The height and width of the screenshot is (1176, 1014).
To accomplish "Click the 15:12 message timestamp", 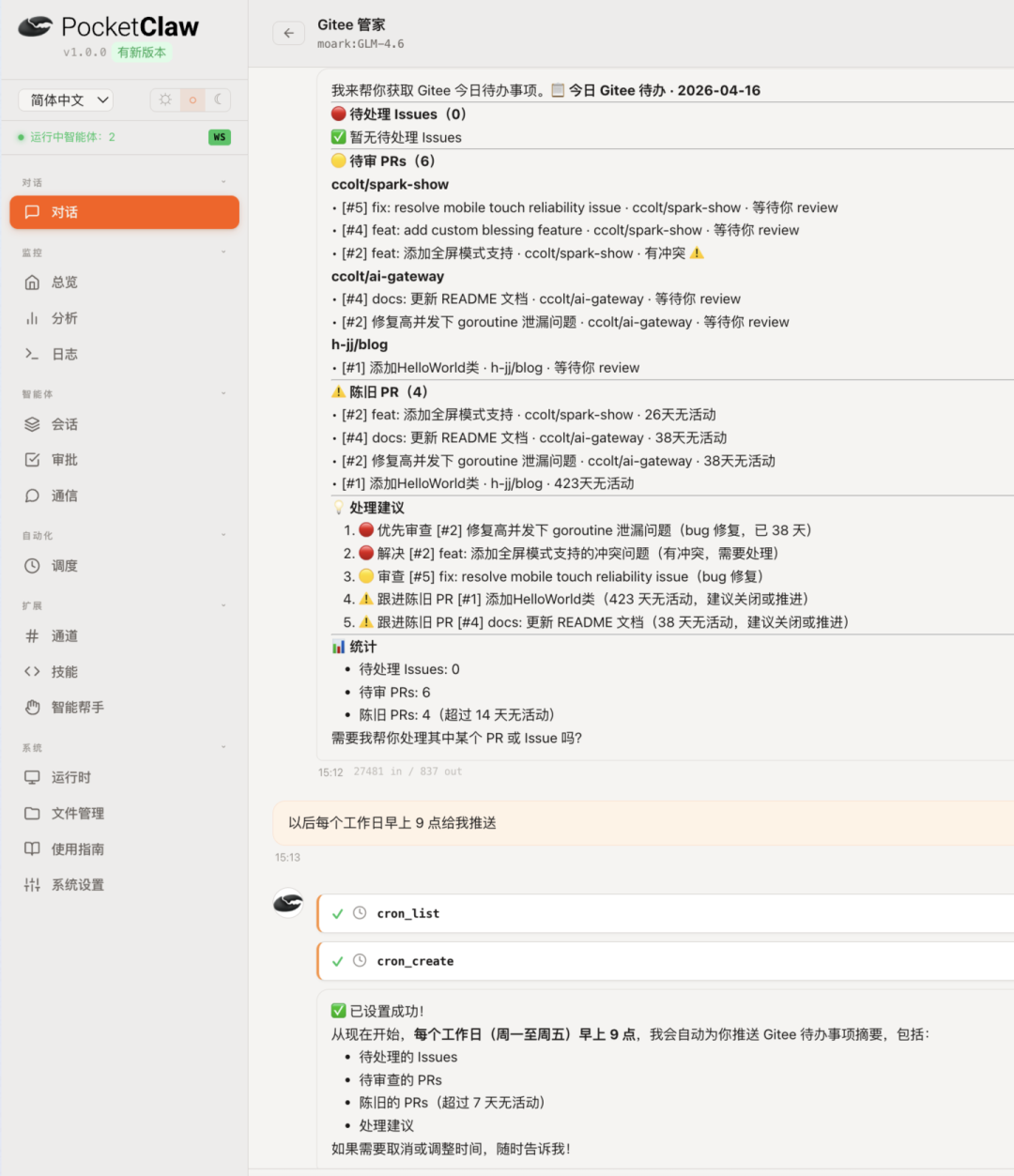I will click(330, 772).
